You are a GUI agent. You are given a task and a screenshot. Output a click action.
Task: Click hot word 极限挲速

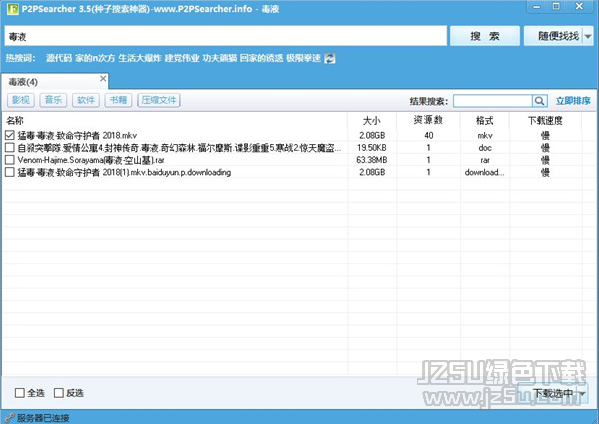(303, 58)
